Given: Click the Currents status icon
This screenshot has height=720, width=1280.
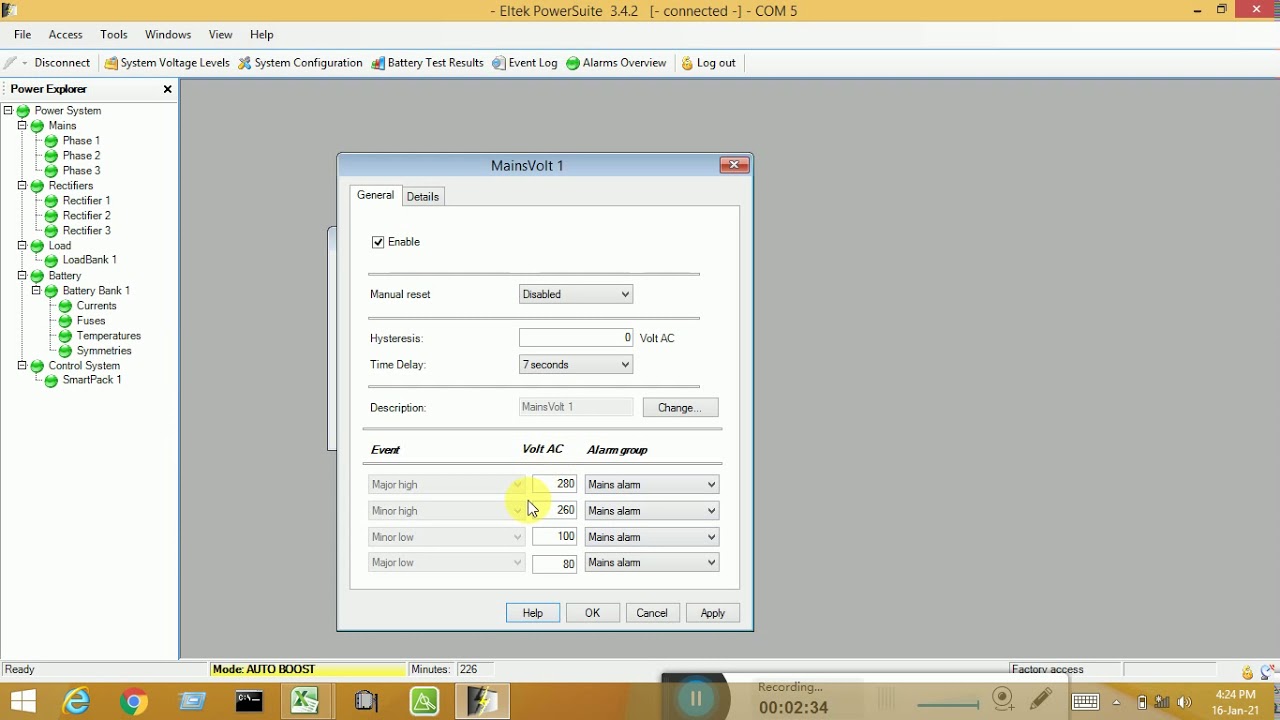Looking at the screenshot, I should pos(65,306).
